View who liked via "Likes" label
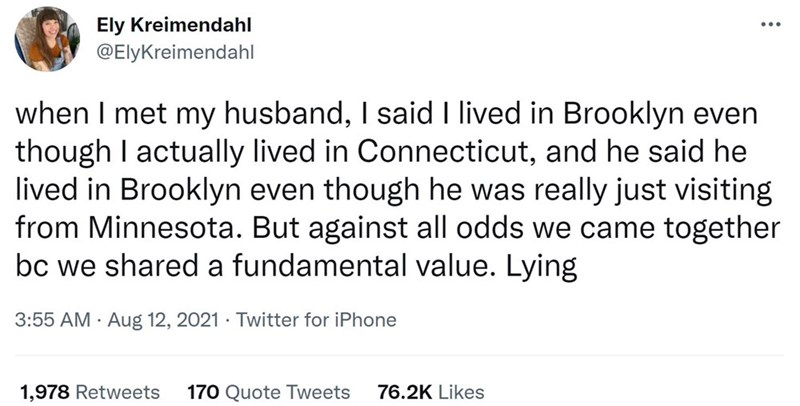 click(462, 392)
